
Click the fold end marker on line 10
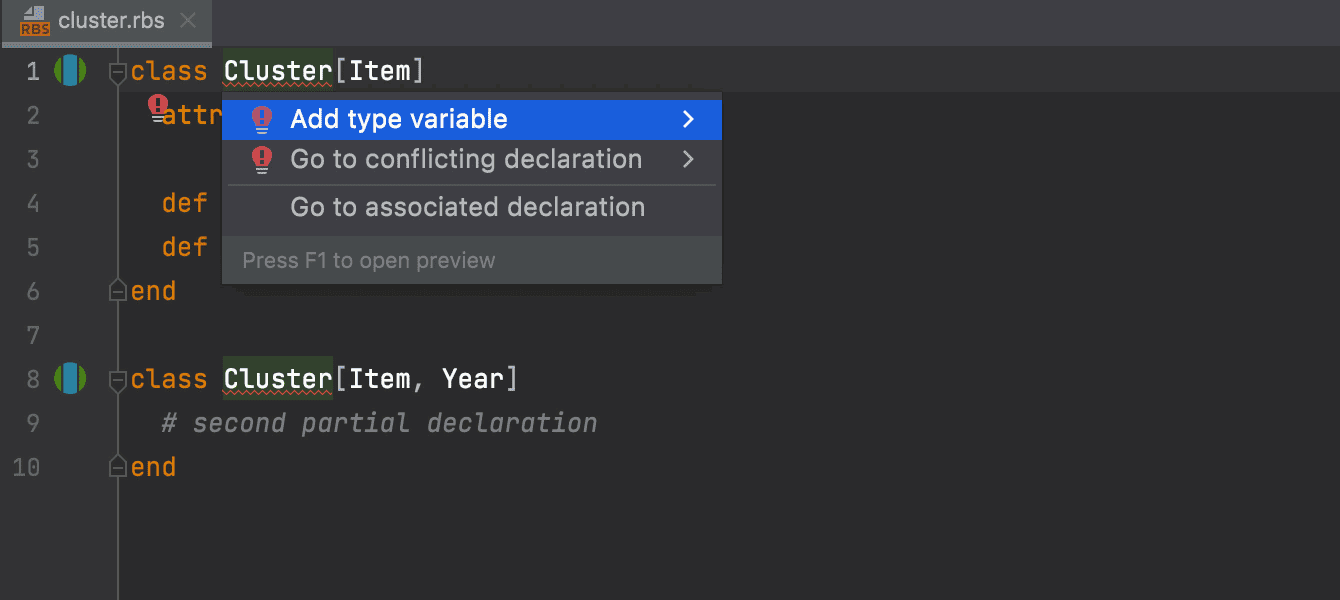117,467
